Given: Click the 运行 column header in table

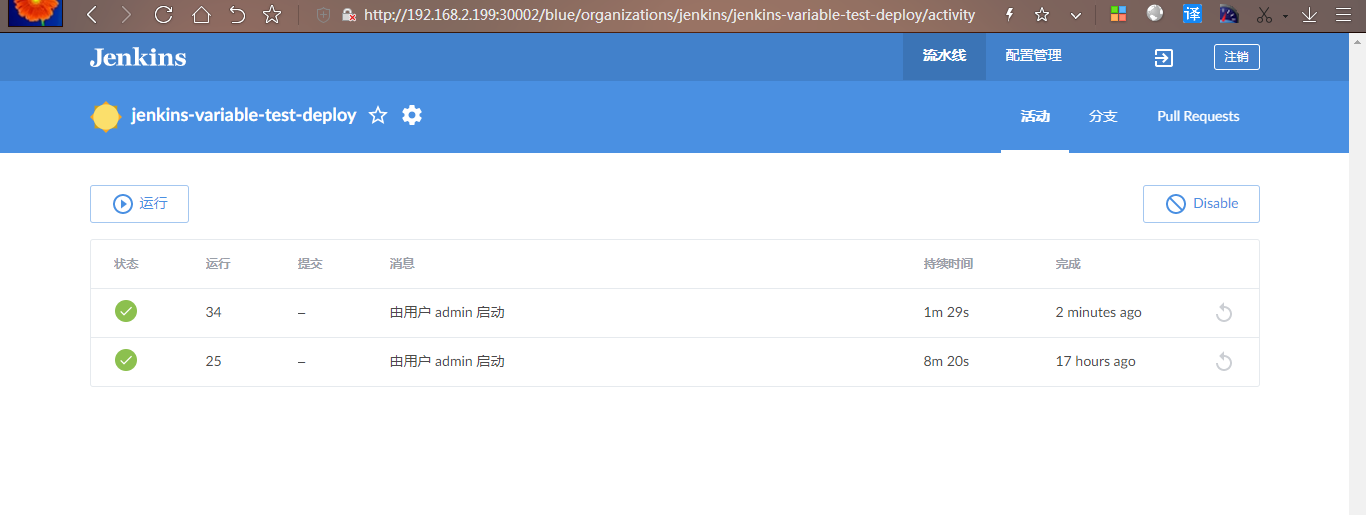Looking at the screenshot, I should 218,264.
